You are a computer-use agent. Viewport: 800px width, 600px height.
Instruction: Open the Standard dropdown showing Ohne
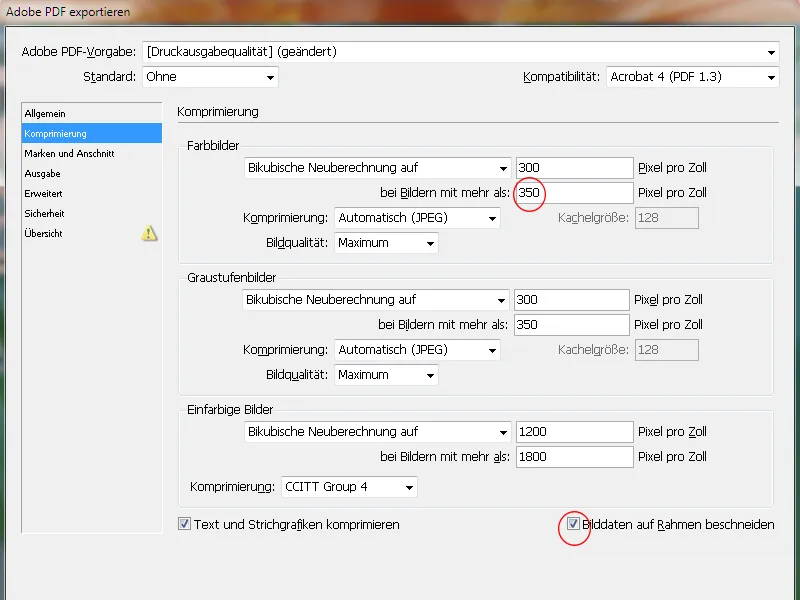pyautogui.click(x=210, y=77)
